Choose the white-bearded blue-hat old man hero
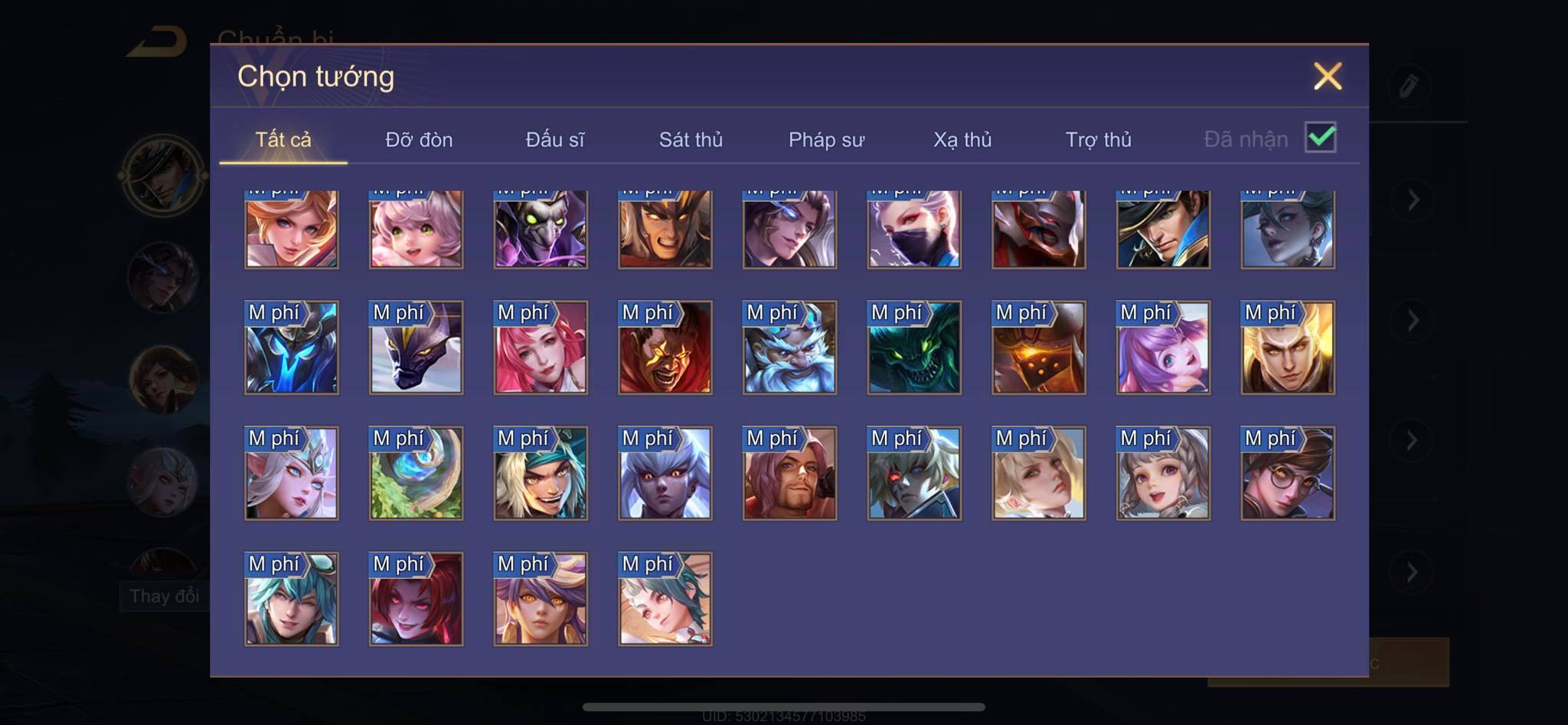This screenshot has width=1568, height=725. (x=789, y=348)
